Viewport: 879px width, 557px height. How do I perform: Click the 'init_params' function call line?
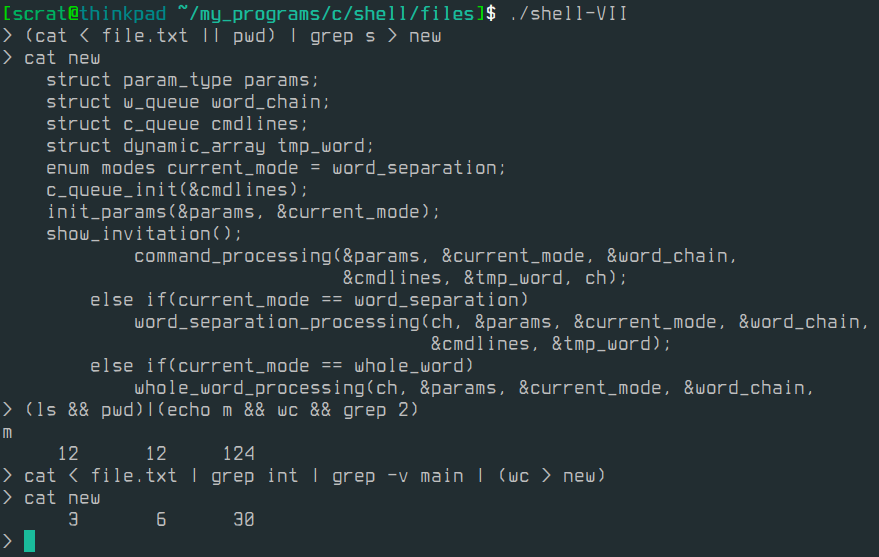243,212
